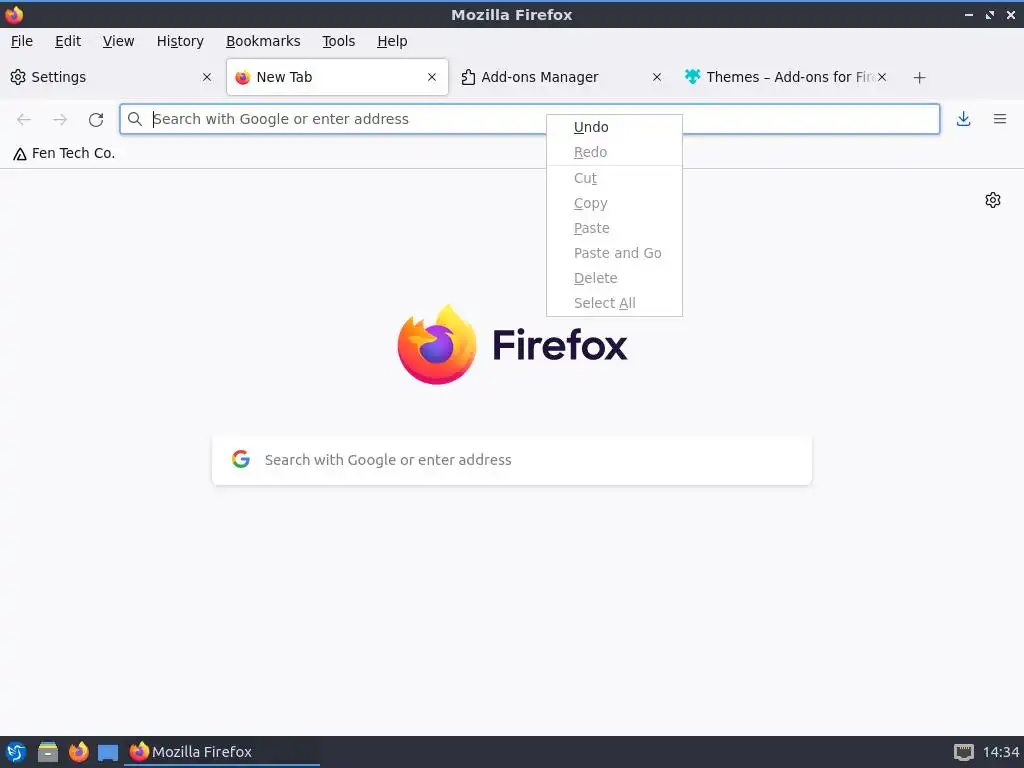Switch to the Settings tab
Image resolution: width=1024 pixels, height=768 pixels.
point(111,77)
